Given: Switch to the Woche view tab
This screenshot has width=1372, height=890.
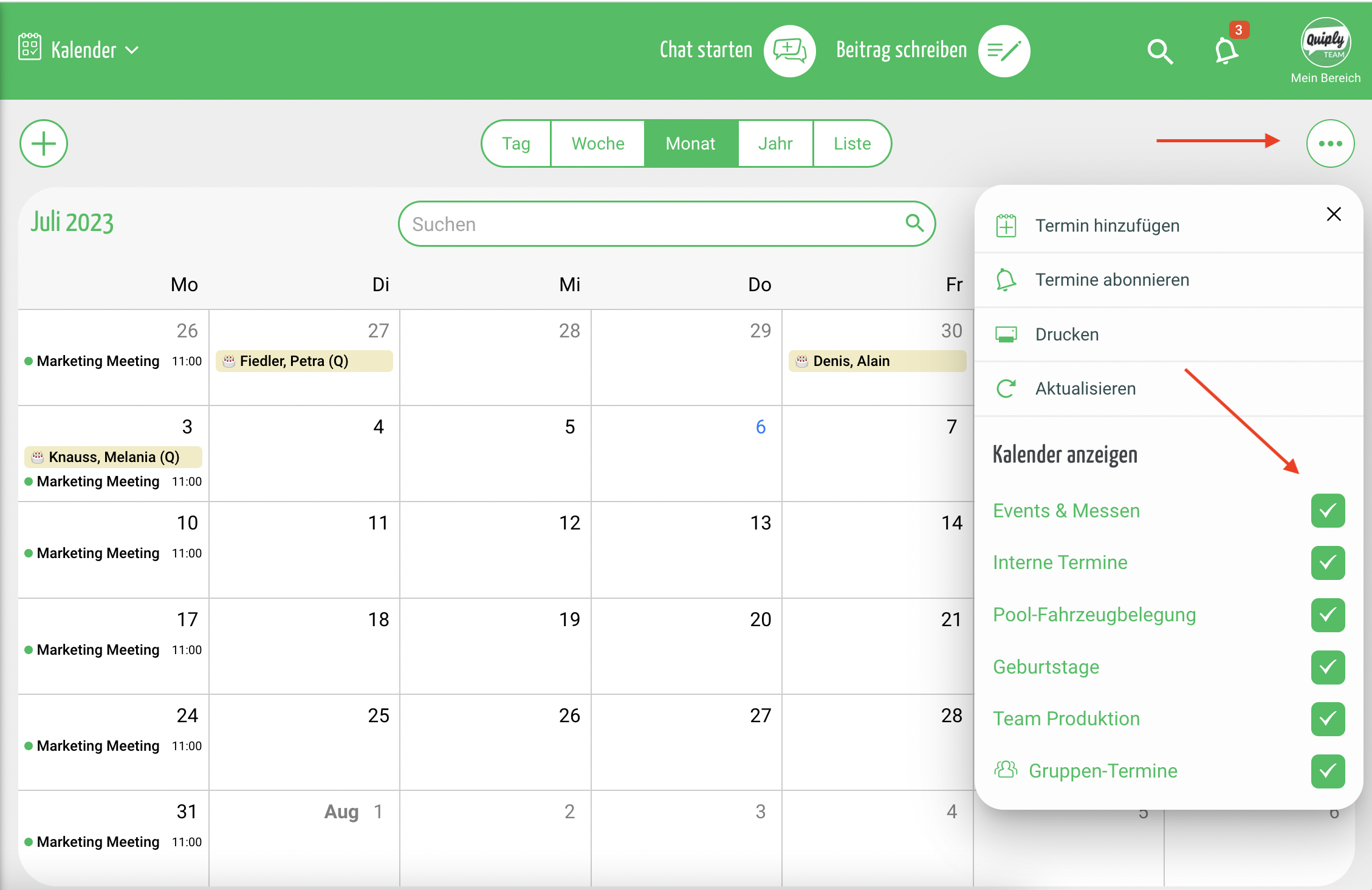Looking at the screenshot, I should click(598, 144).
